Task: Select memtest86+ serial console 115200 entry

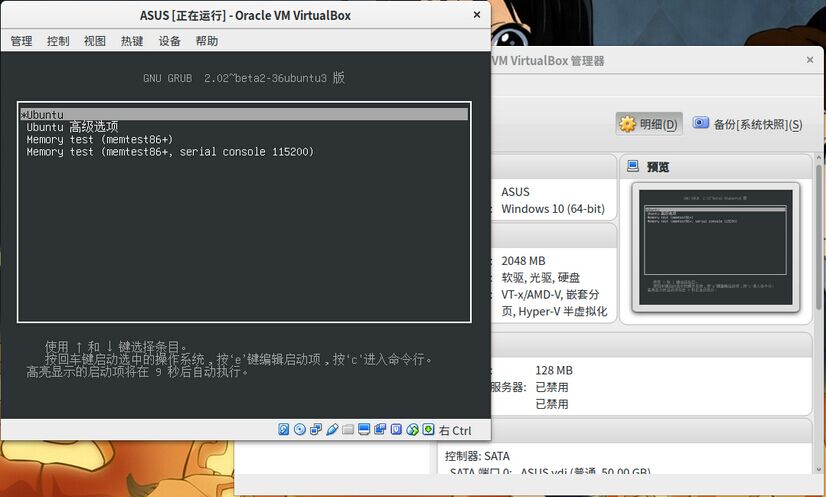Action: [170, 152]
